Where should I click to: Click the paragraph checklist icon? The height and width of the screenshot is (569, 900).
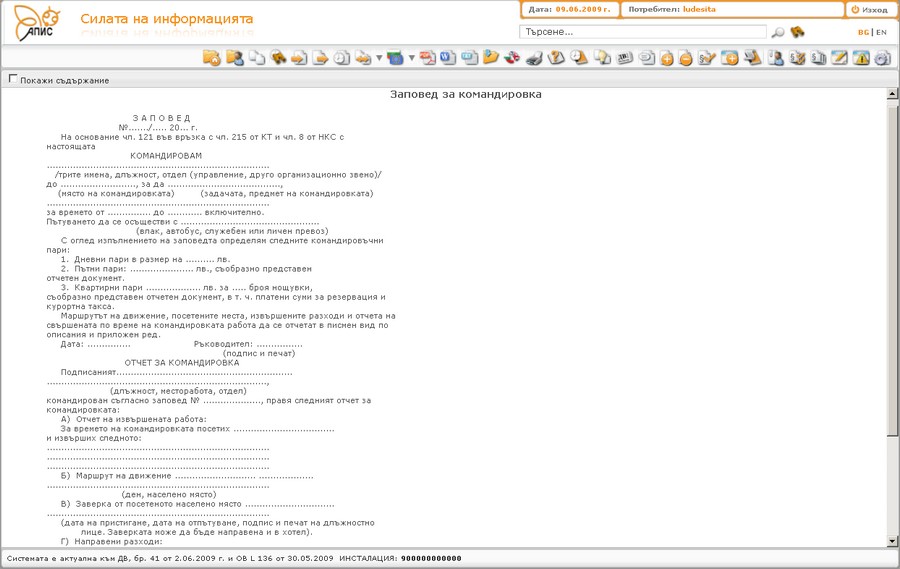pos(797,57)
